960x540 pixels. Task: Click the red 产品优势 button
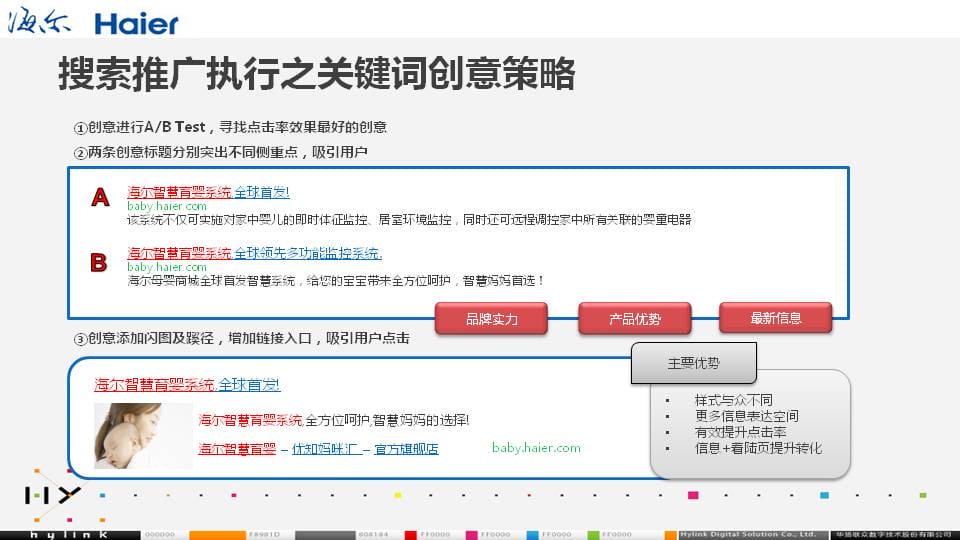(635, 318)
